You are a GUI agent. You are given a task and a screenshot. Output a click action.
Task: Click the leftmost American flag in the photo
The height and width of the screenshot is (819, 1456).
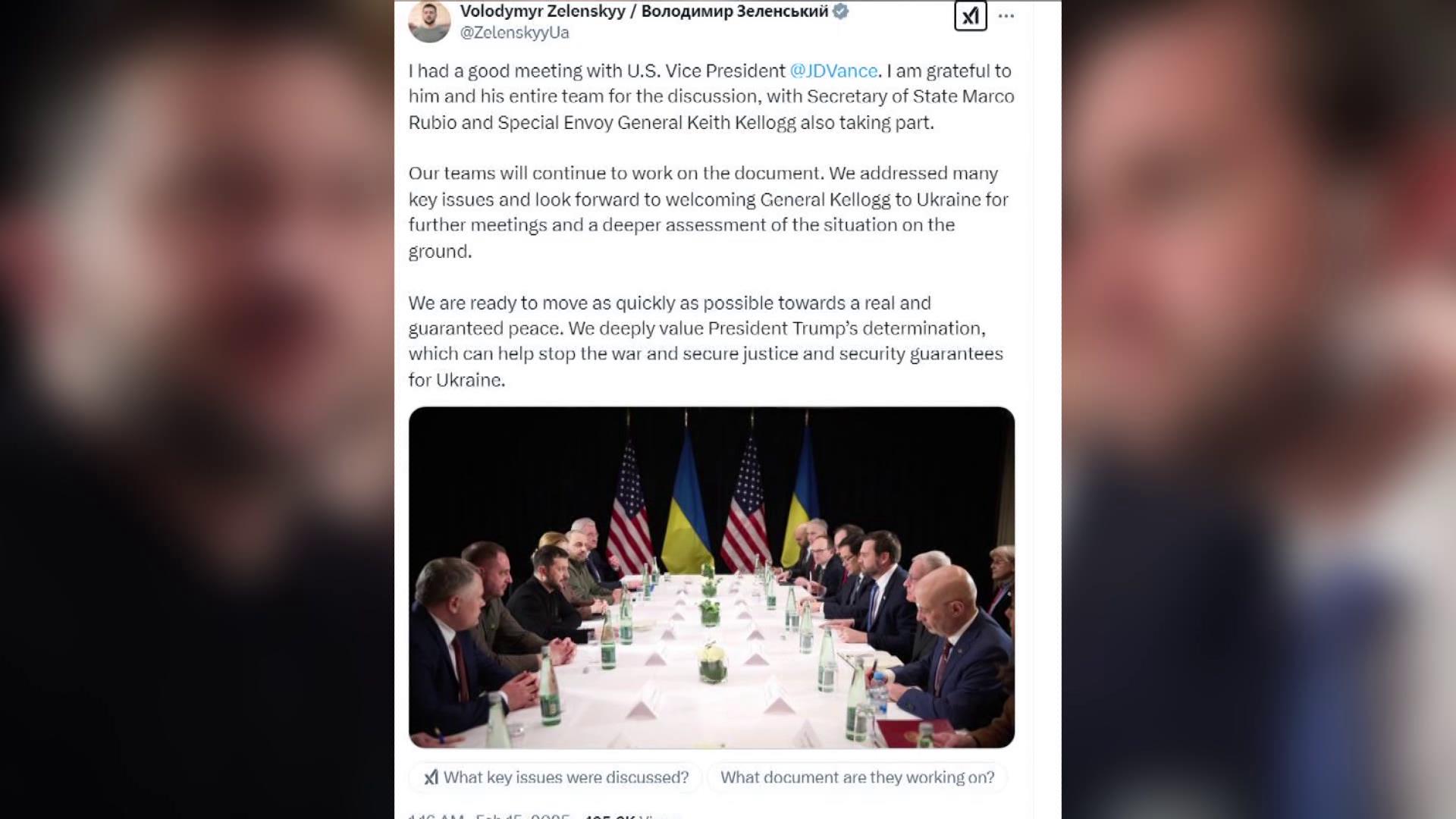629,508
